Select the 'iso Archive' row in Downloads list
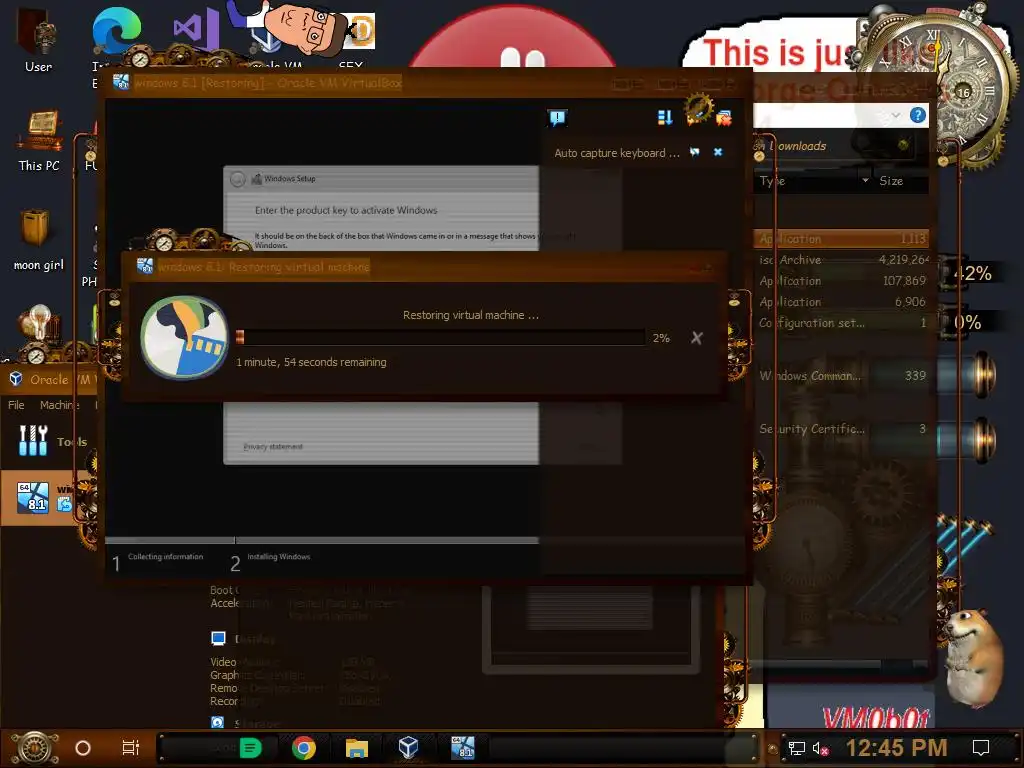1024x768 pixels. (842, 260)
